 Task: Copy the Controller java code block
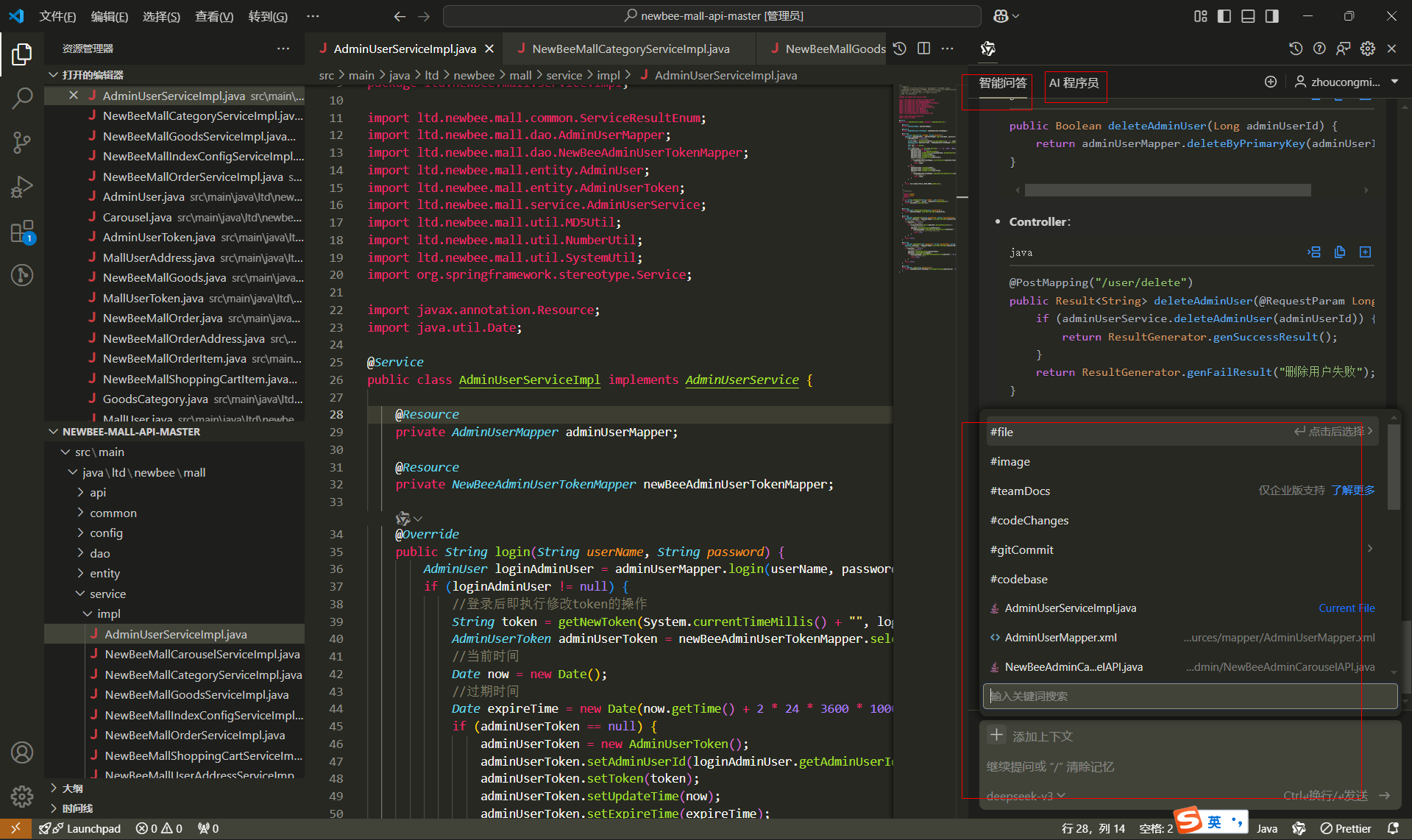pos(1339,252)
